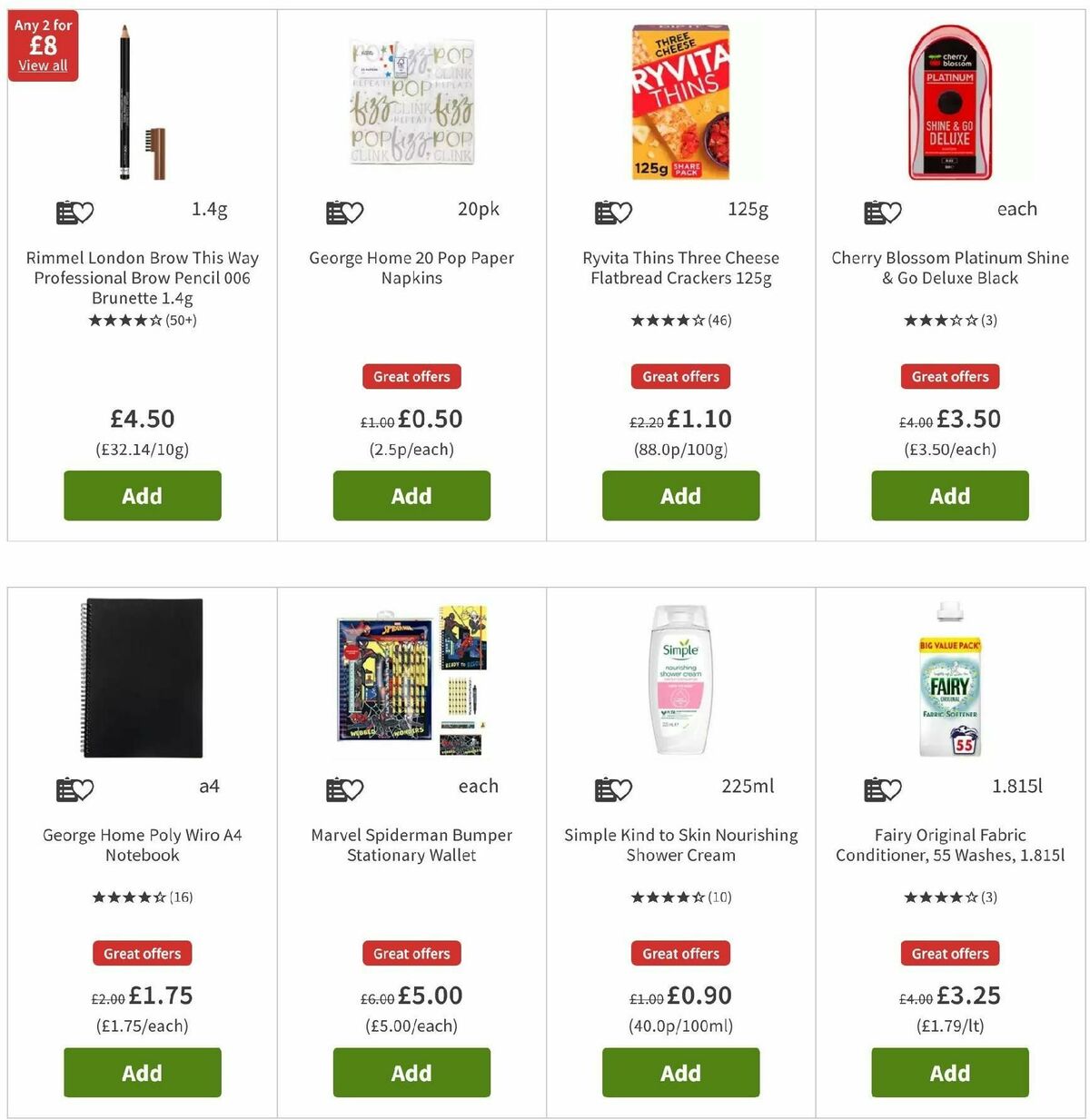Check ratings for Fairy Fabric Conditioner
The height and width of the screenshot is (1120, 1090).
tap(949, 897)
